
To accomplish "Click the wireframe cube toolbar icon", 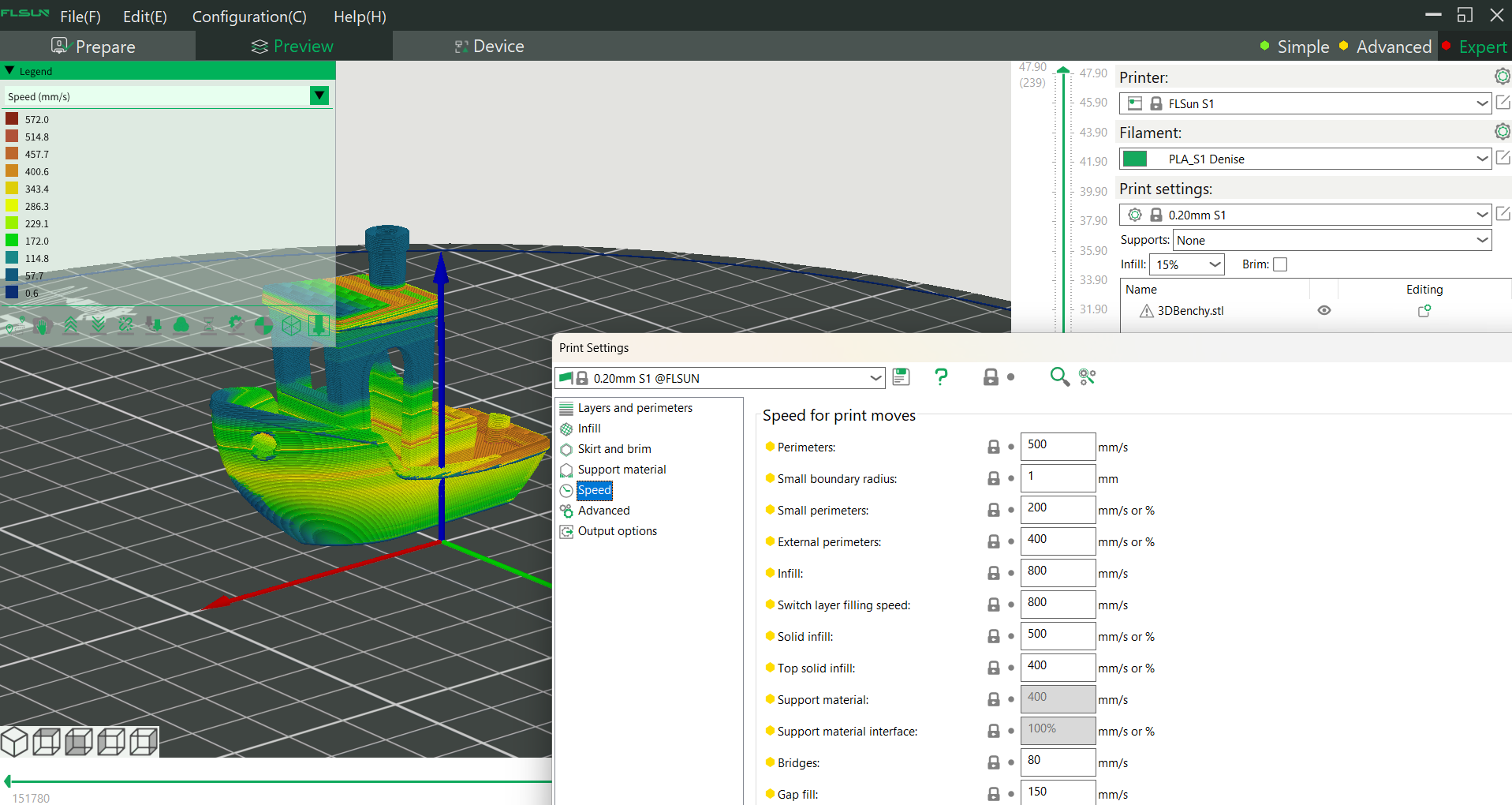I will [x=291, y=325].
